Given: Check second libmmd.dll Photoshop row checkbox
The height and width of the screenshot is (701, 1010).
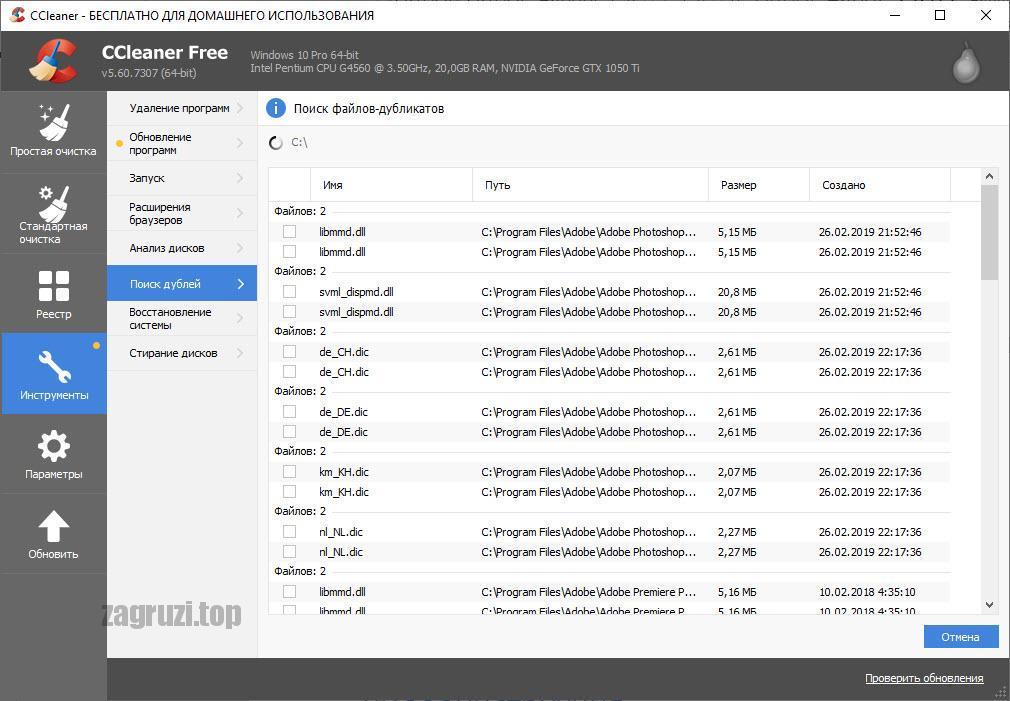Looking at the screenshot, I should click(289, 252).
